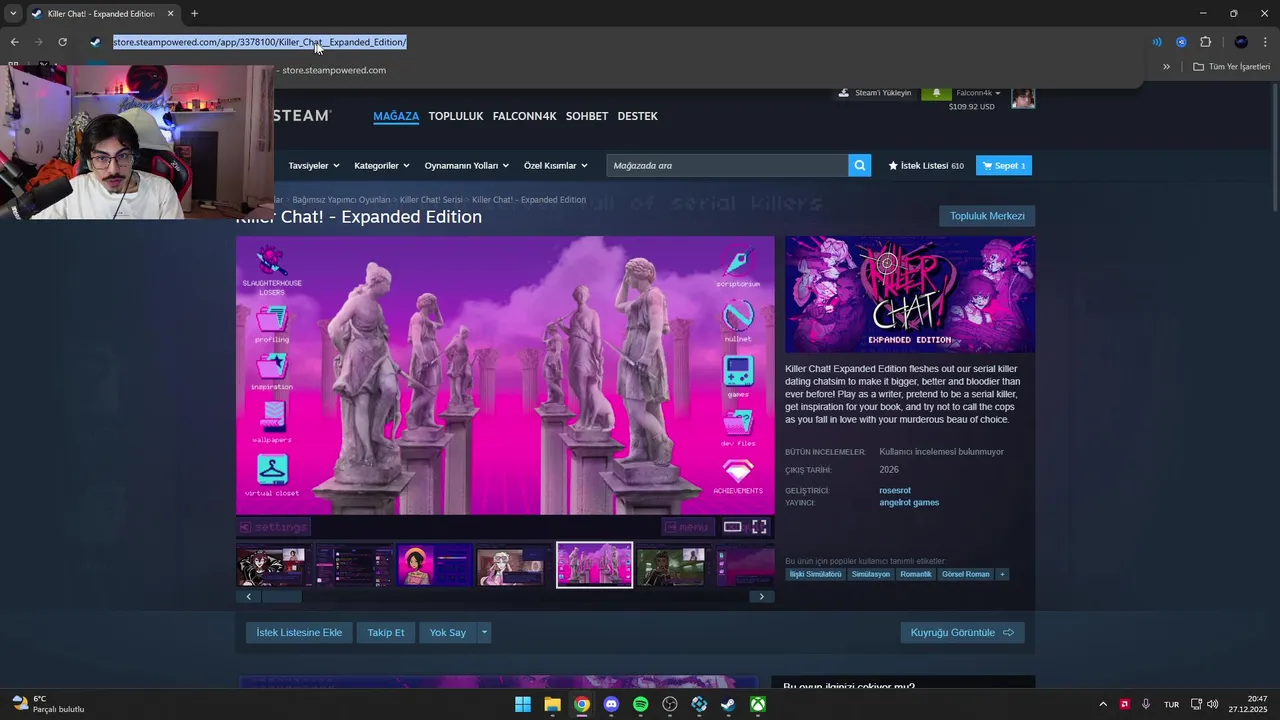Open Tüm Yer İşaretleri bookmarks folder
The width and height of the screenshot is (1280, 720).
point(1231,67)
